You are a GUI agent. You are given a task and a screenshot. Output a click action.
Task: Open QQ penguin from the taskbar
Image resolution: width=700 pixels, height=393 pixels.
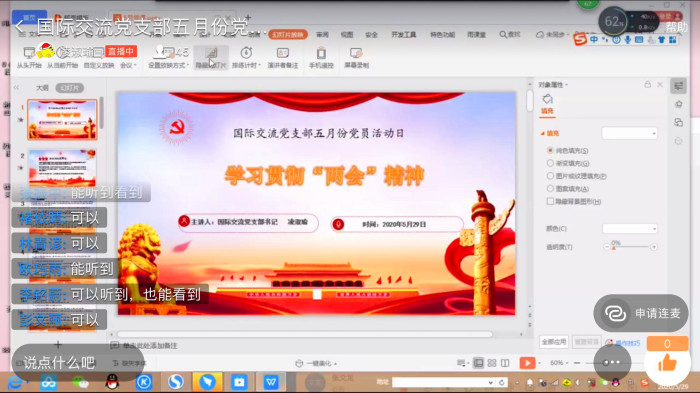click(112, 382)
